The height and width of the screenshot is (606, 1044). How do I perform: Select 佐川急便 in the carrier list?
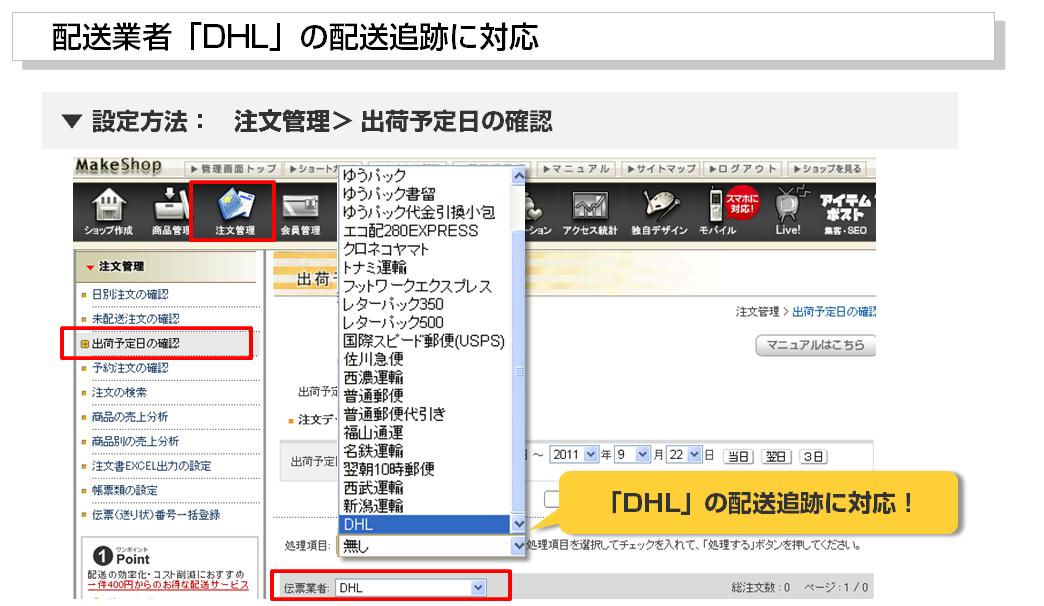pos(426,360)
